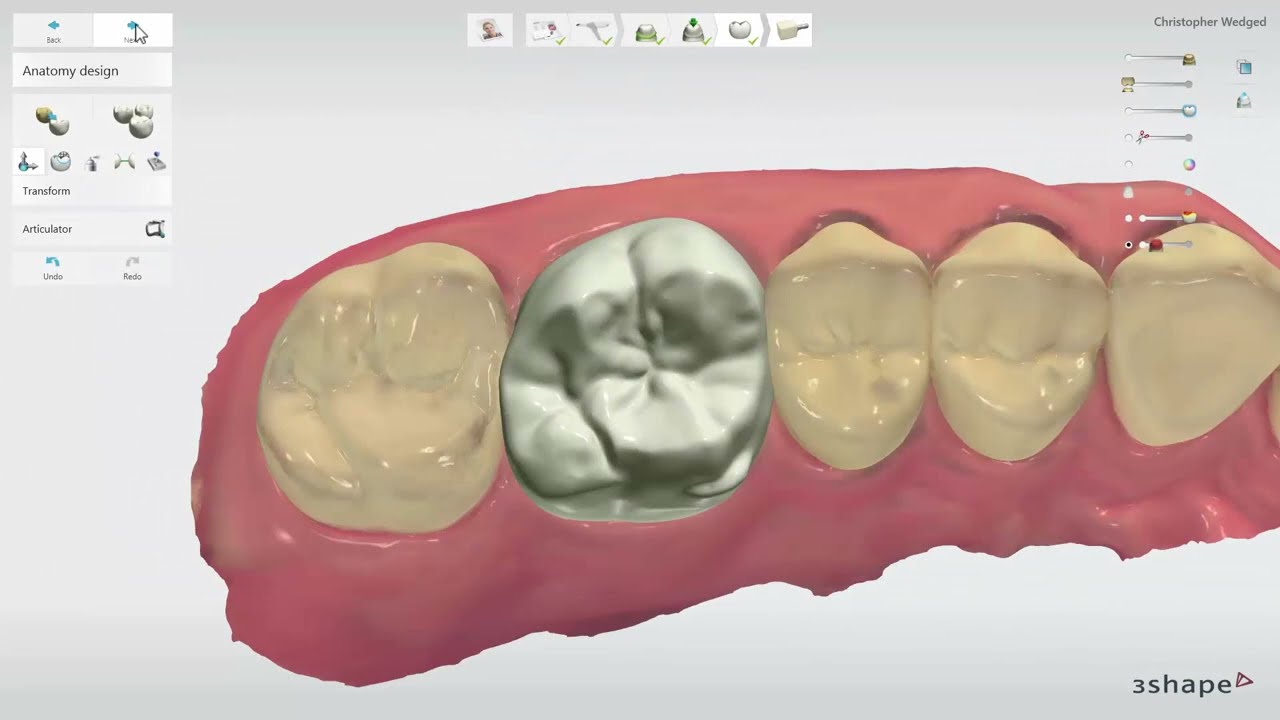Screen dimensions: 1280x720
Task: Open the order form workflow step
Action: point(547,30)
